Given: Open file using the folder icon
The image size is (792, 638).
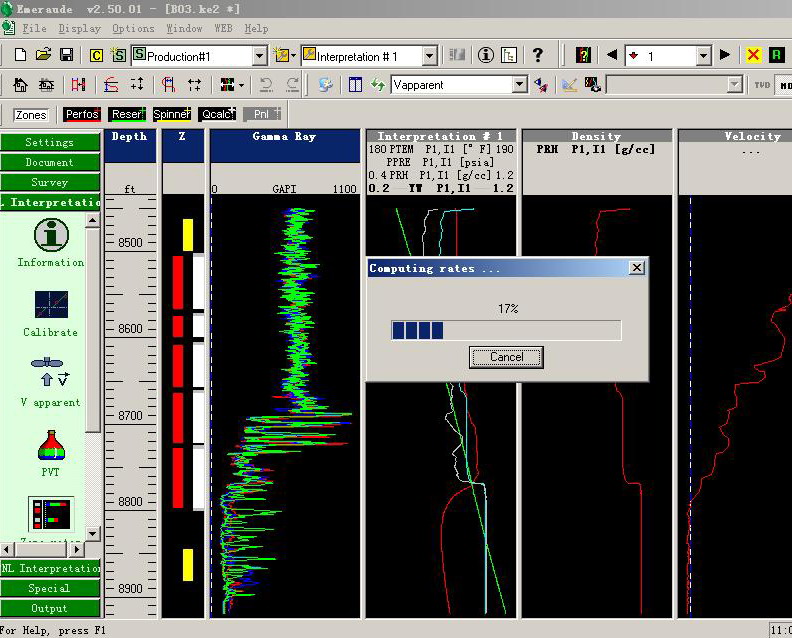Looking at the screenshot, I should click(43, 55).
